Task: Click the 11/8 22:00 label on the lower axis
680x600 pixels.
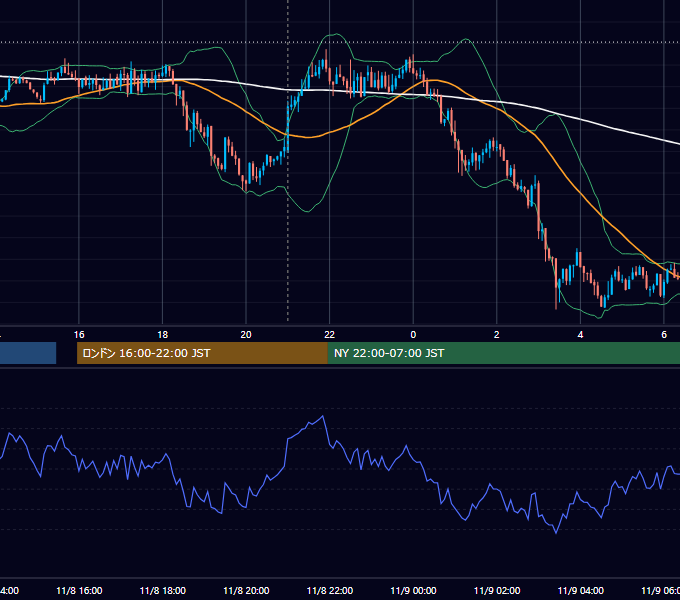Action: click(x=330, y=591)
